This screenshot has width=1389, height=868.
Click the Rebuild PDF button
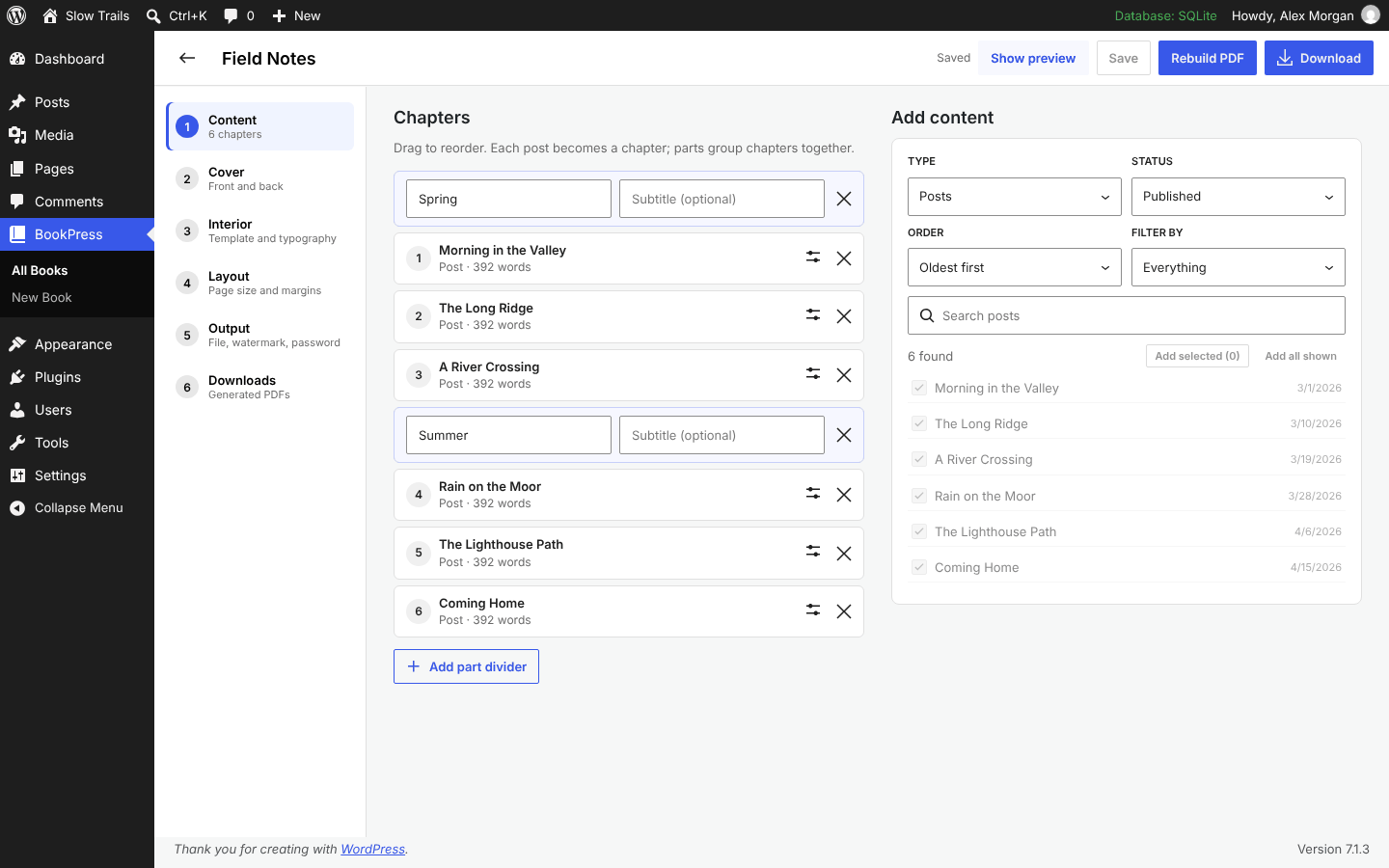(x=1208, y=58)
